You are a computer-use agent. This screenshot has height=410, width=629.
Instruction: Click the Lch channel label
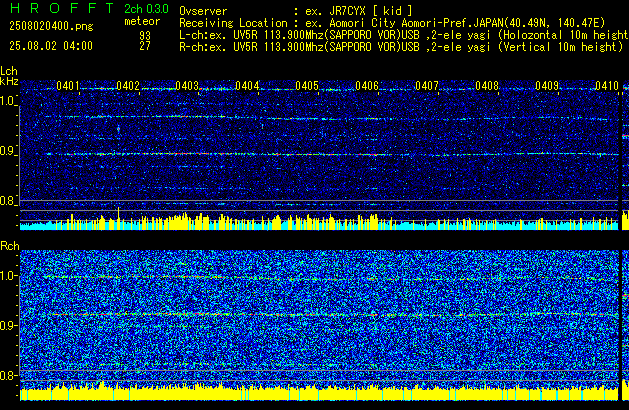pyautogui.click(x=9, y=71)
